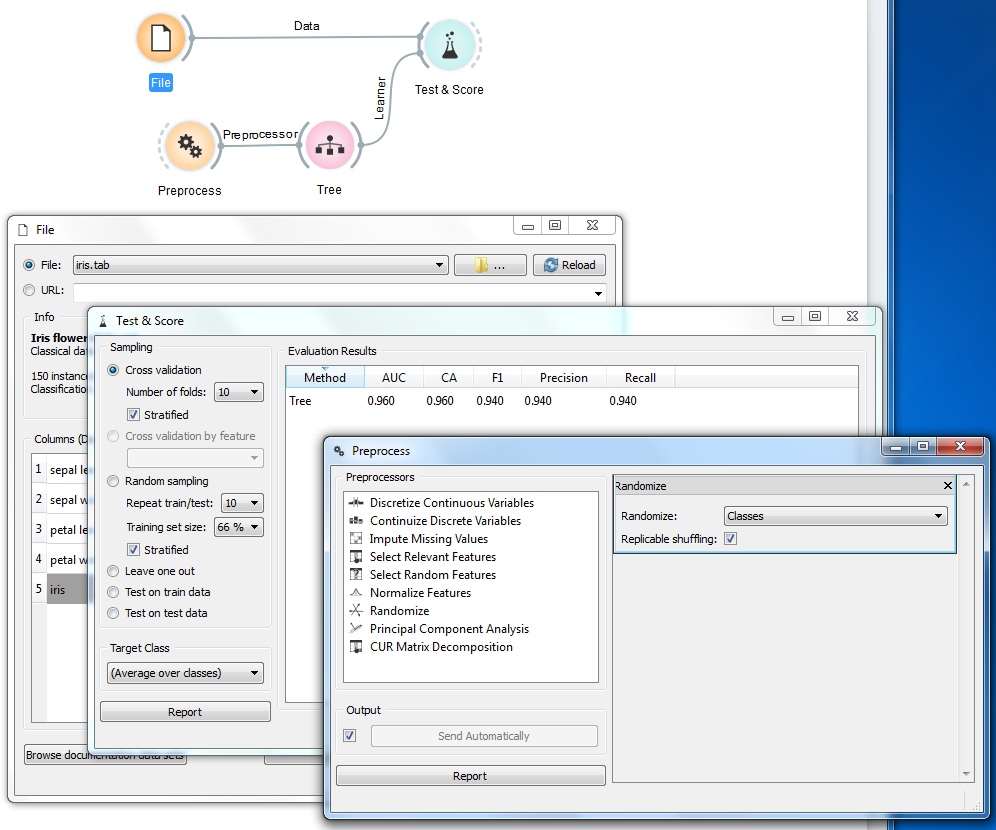
Task: Click the Reload button
Action: [x=569, y=265]
